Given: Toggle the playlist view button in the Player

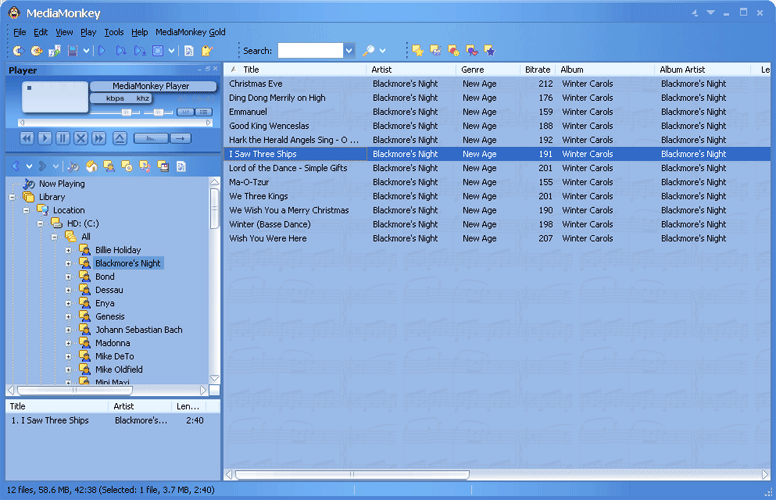Looking at the screenshot, I should click(x=203, y=112).
